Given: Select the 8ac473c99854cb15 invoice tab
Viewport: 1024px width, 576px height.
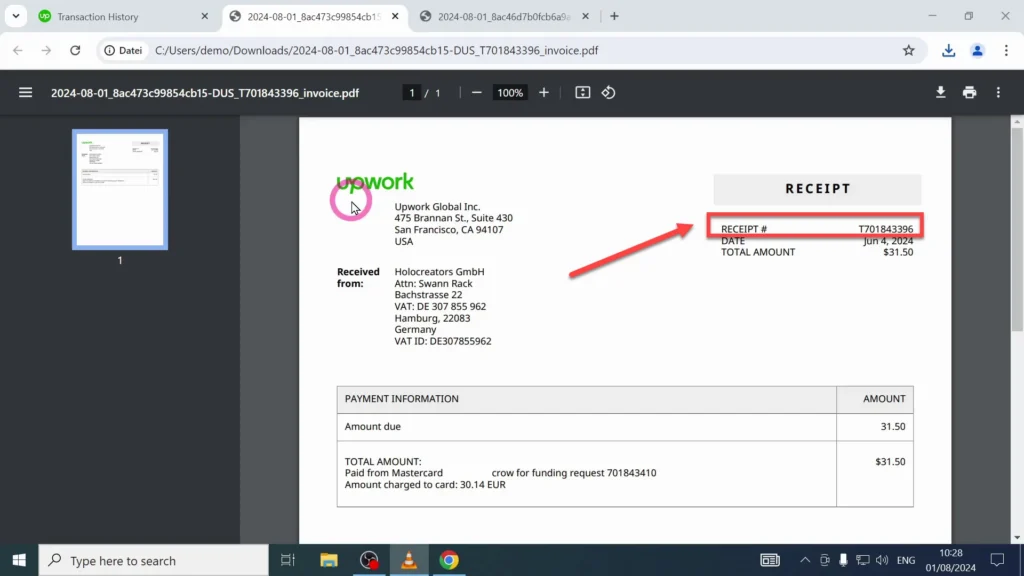Looking at the screenshot, I should tap(314, 16).
